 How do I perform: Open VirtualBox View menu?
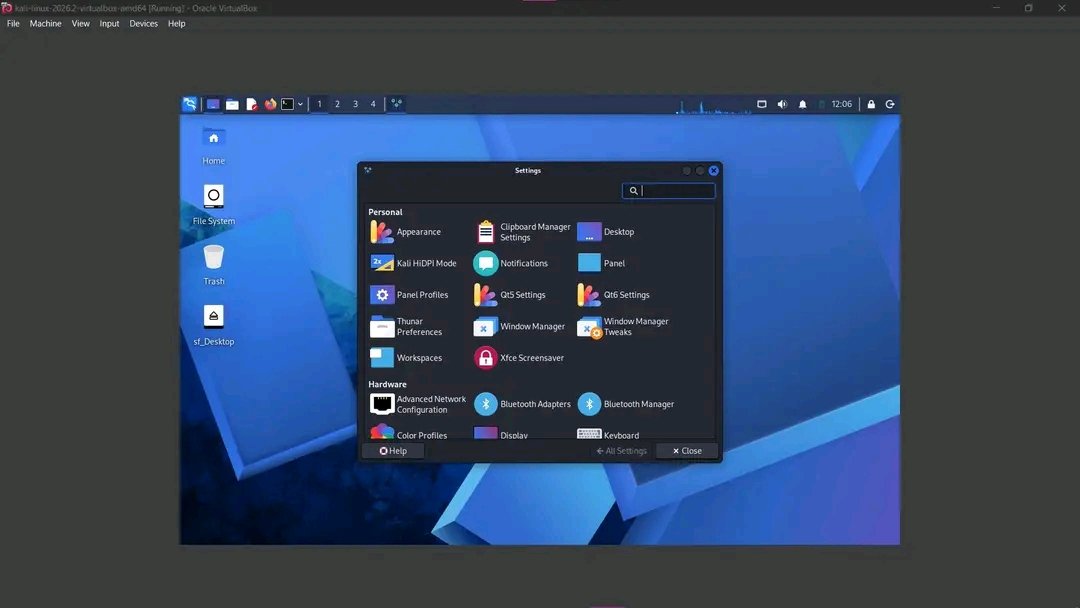click(x=81, y=23)
